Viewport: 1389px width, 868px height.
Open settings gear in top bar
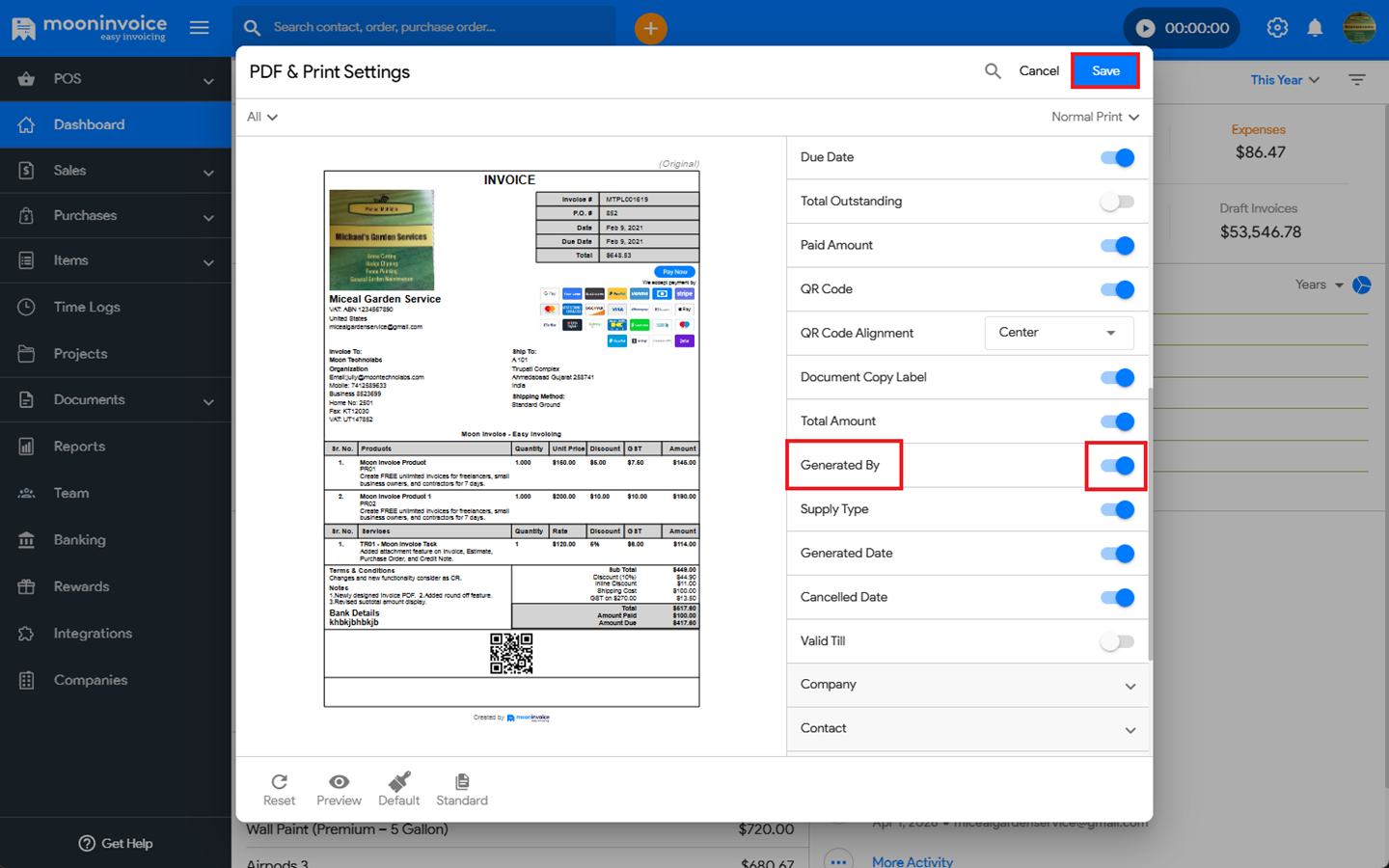pos(1277,28)
